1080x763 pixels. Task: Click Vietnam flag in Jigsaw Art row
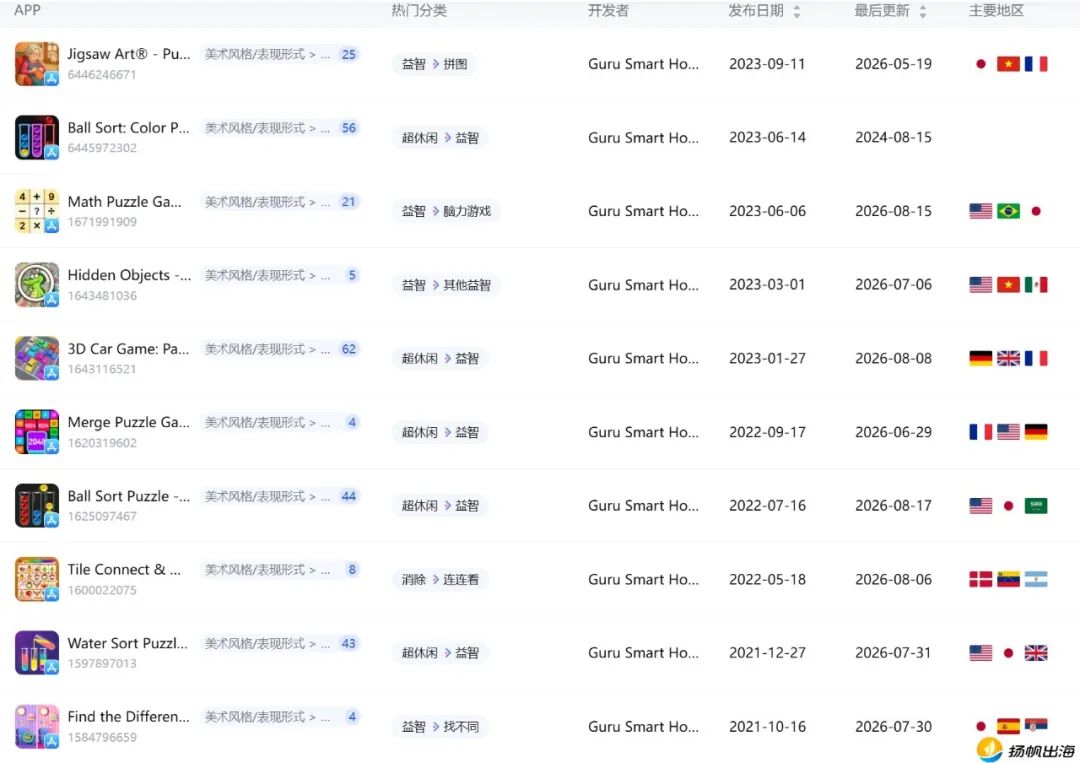pyautogui.click(x=1008, y=64)
